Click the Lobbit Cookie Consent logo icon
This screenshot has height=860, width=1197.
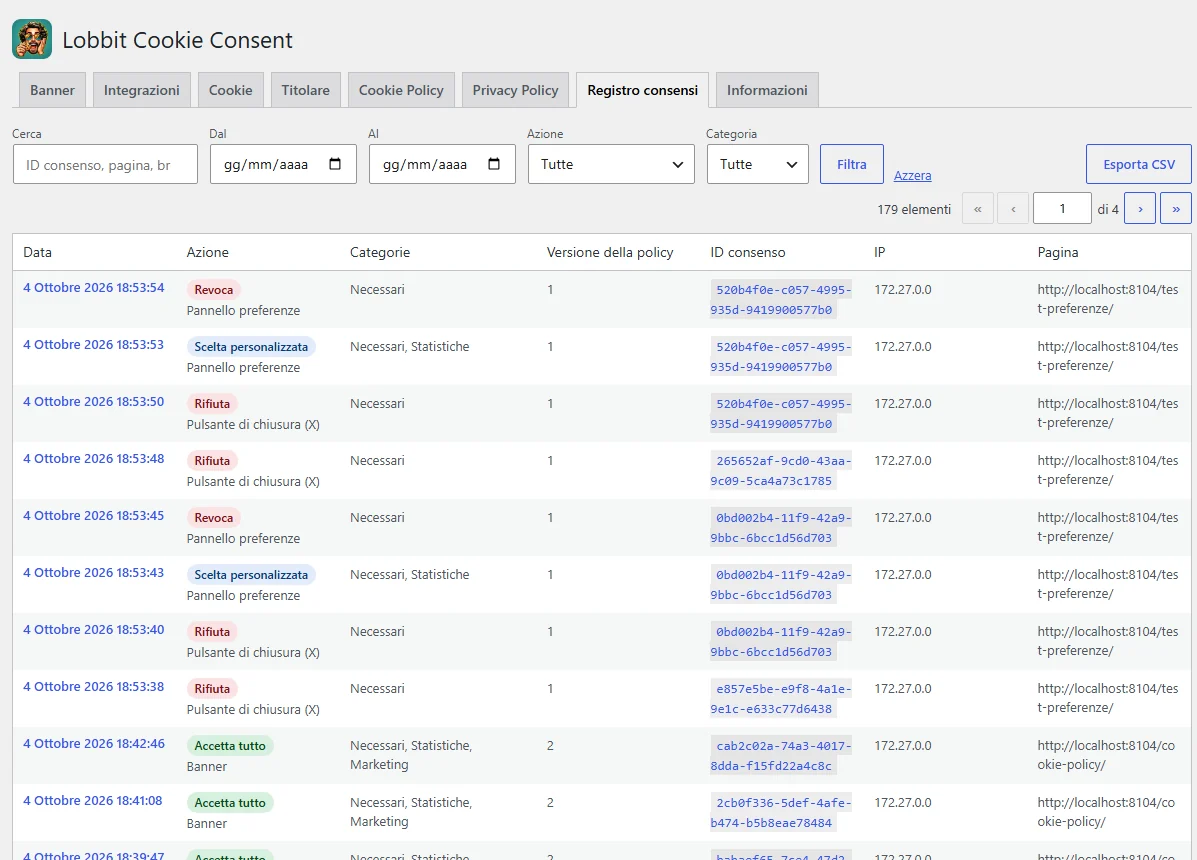point(32,40)
